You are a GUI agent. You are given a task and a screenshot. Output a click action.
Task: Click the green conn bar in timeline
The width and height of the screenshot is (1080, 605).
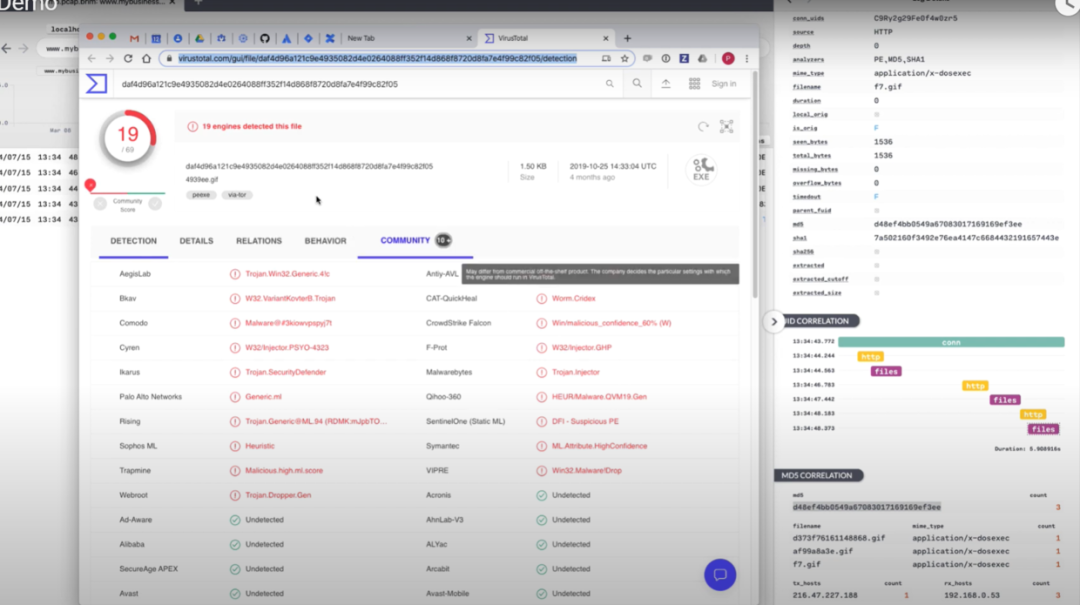(x=951, y=342)
